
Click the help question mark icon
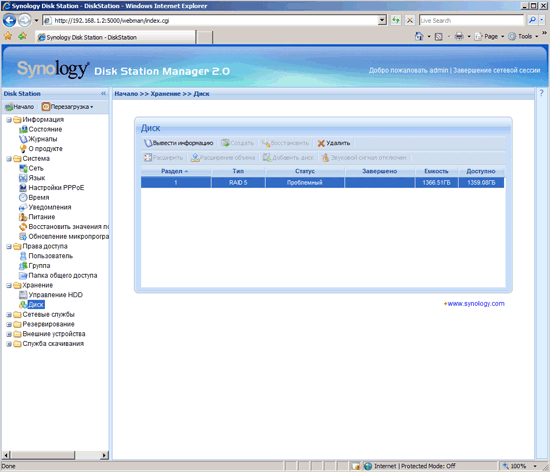coord(541,93)
